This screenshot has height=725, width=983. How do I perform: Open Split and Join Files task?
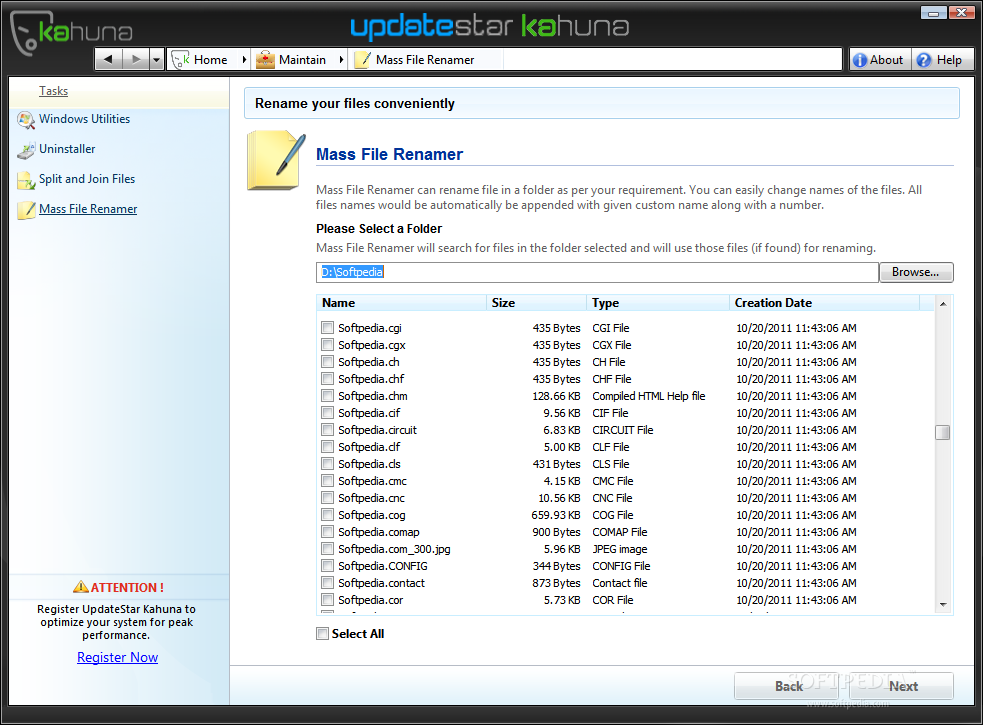pos(87,179)
